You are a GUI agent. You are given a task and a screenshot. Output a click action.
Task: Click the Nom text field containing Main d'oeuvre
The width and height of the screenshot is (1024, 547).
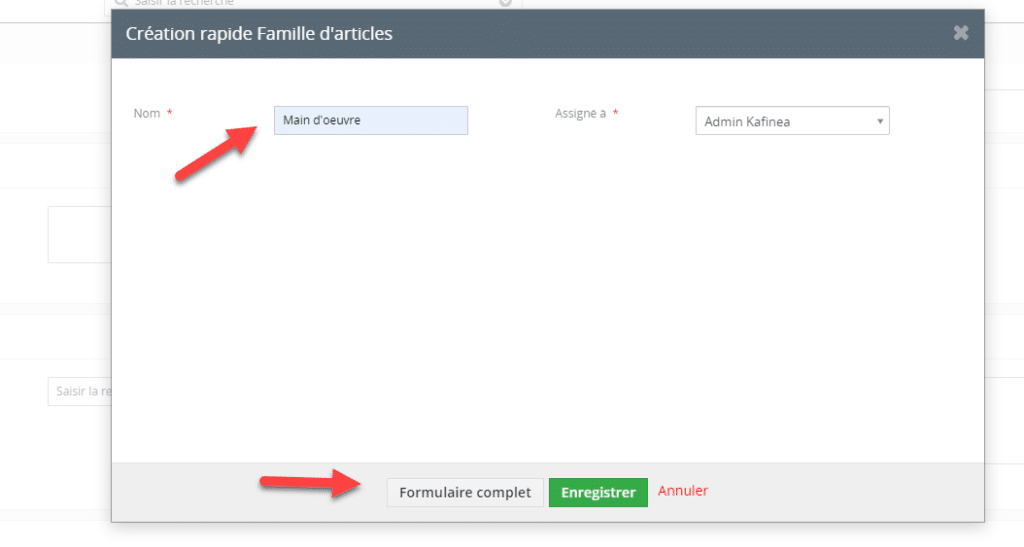[x=371, y=120]
